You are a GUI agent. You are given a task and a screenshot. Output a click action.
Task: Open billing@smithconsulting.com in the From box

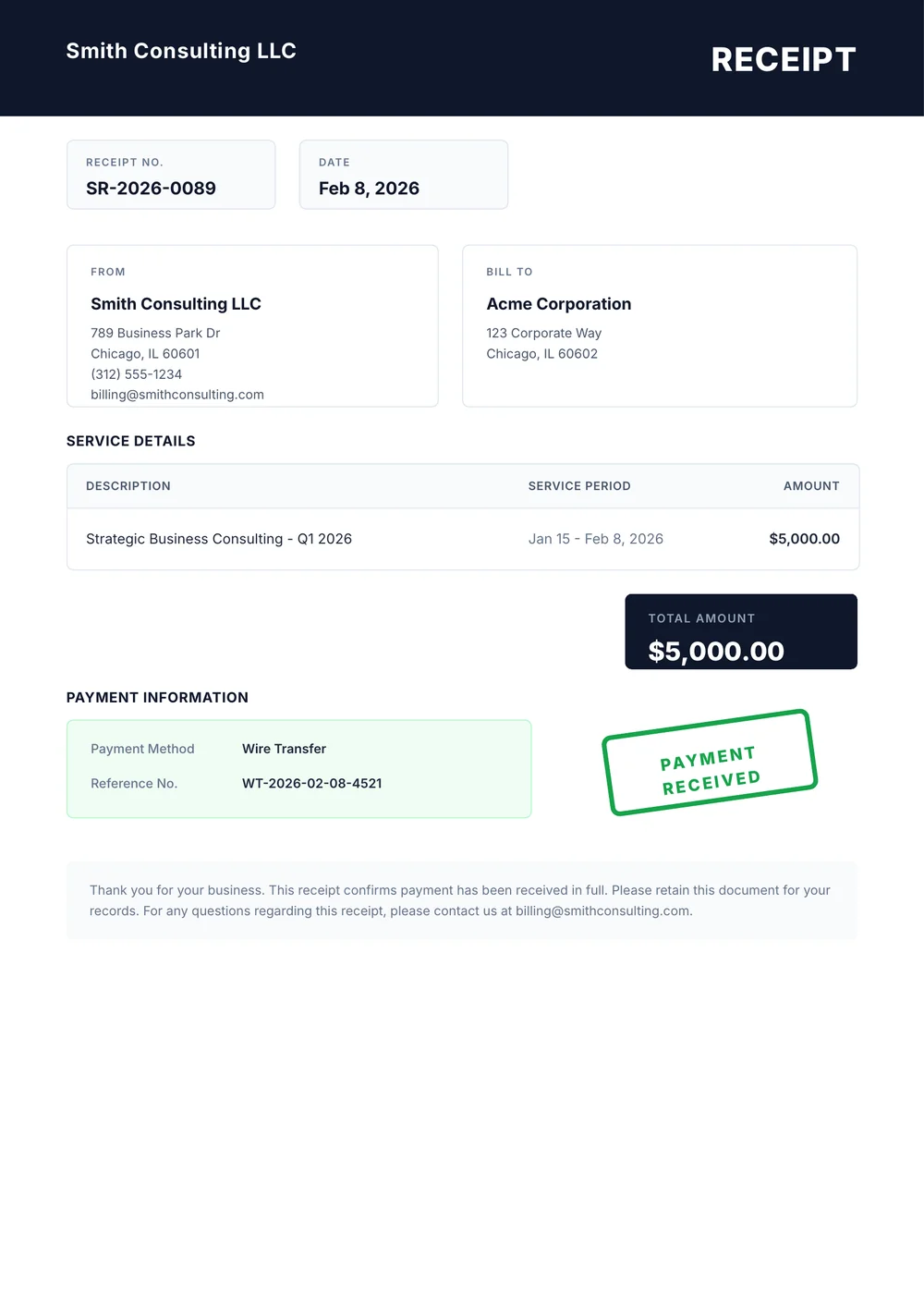177,395
